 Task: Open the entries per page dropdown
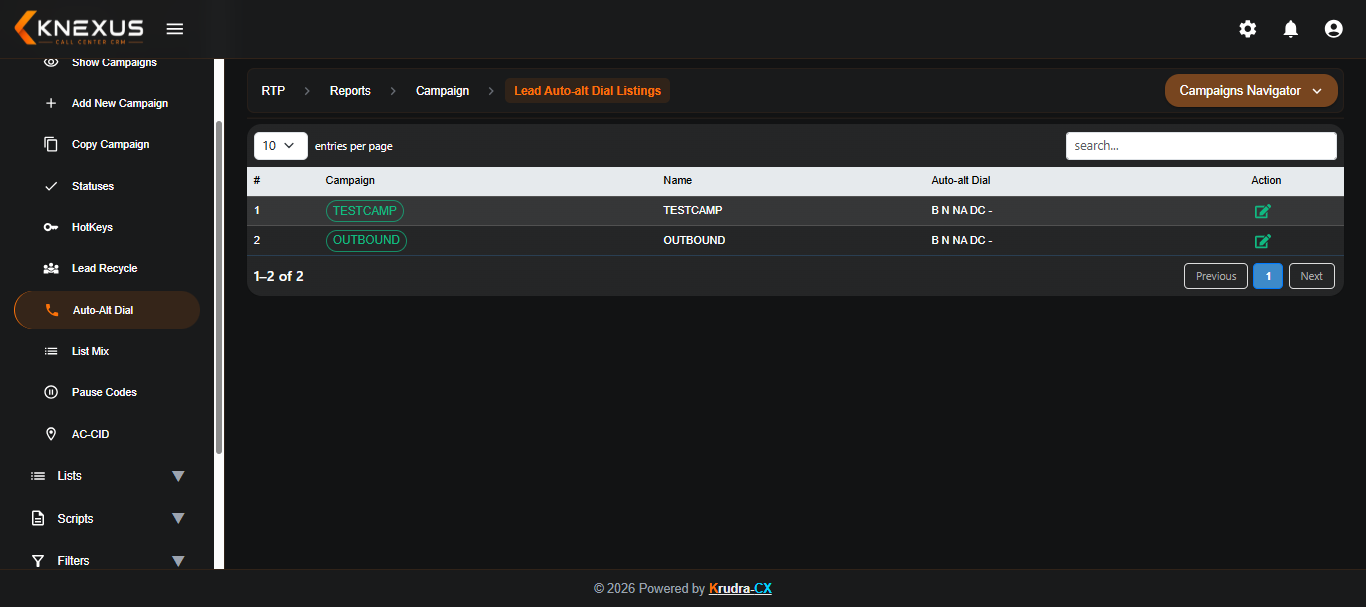281,145
